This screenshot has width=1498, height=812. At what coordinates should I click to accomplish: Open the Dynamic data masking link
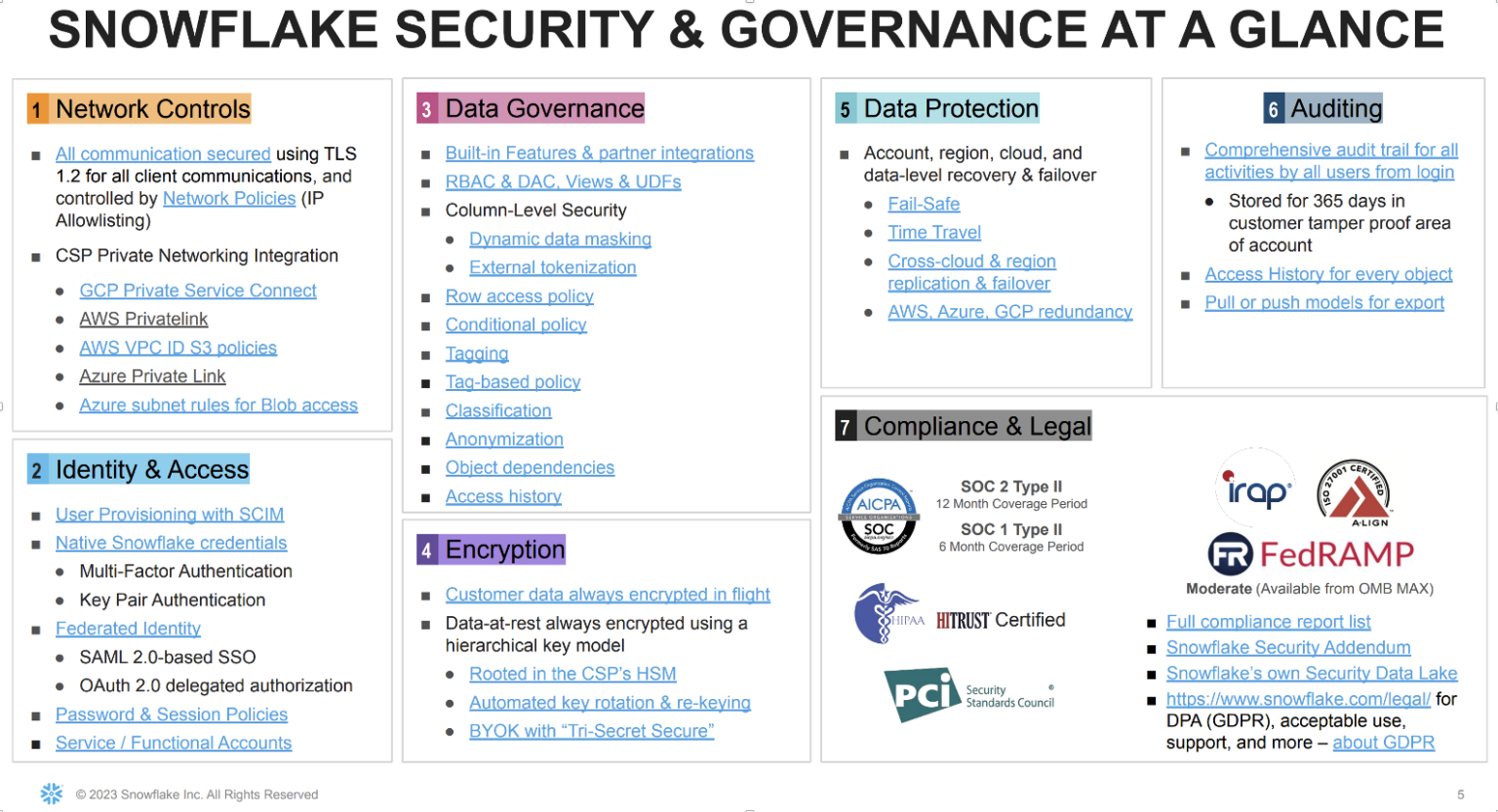[x=560, y=239]
